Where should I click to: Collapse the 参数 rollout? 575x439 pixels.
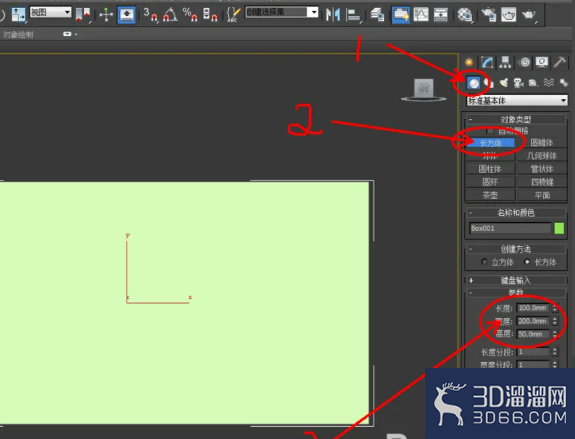[x=516, y=292]
